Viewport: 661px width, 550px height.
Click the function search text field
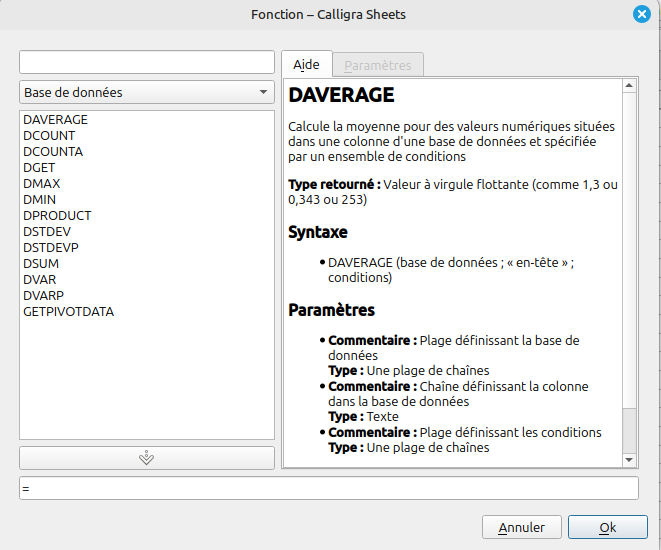(147, 62)
